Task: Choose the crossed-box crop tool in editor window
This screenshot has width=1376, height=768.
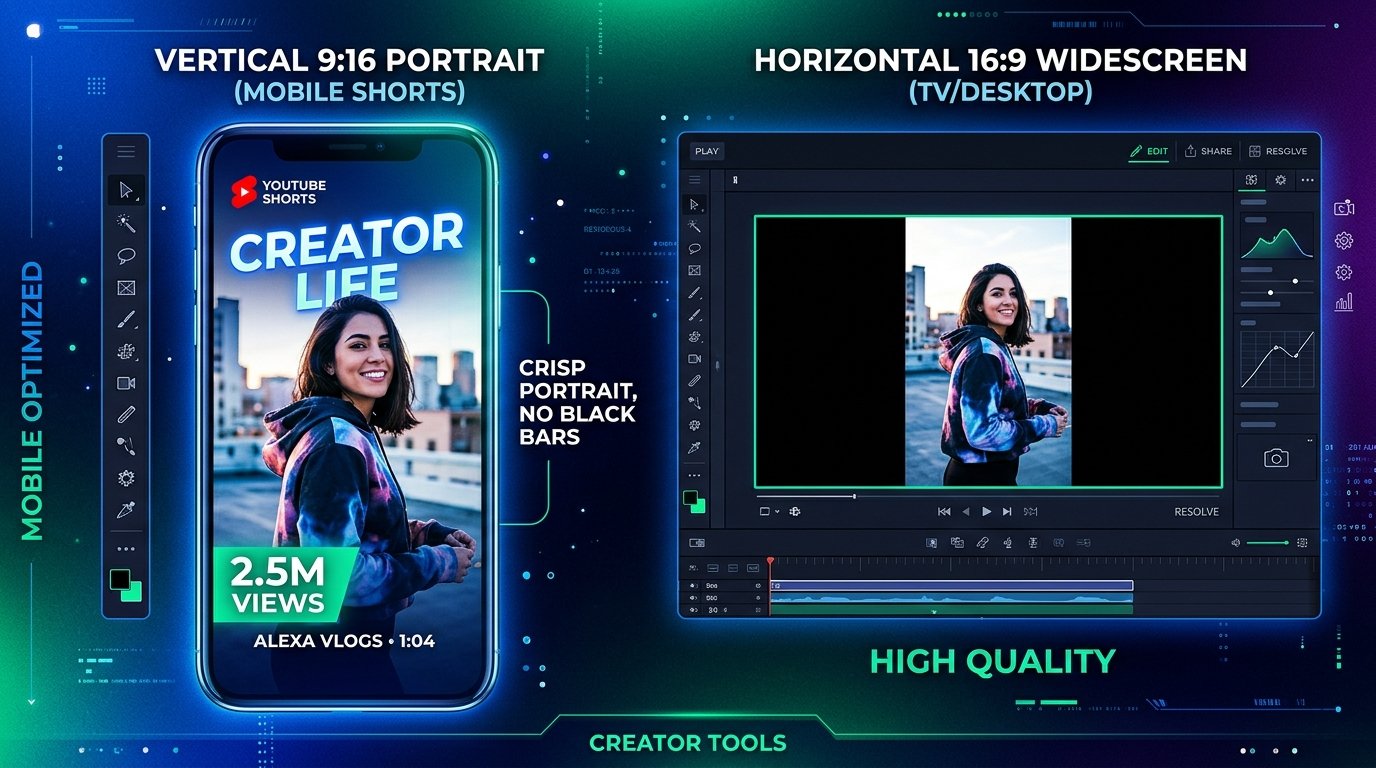Action: [x=695, y=270]
